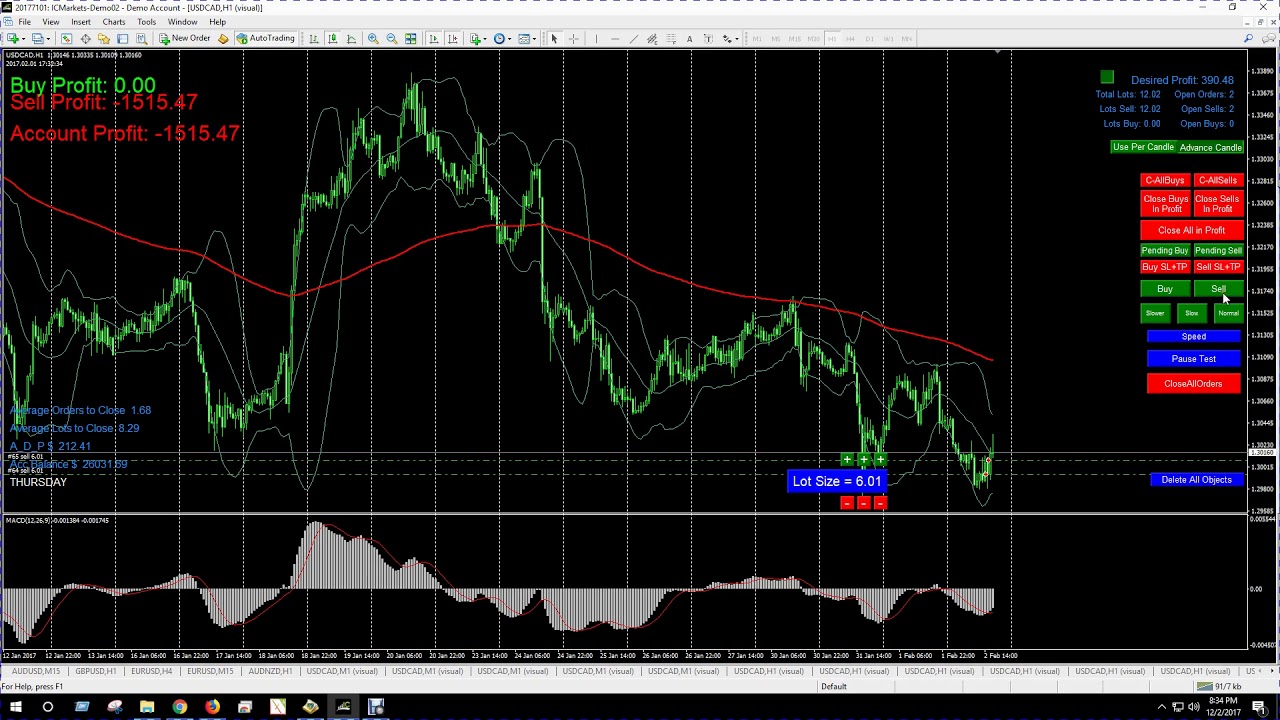The height and width of the screenshot is (720, 1280).
Task: Click the Pause Test button
Action: point(1193,359)
